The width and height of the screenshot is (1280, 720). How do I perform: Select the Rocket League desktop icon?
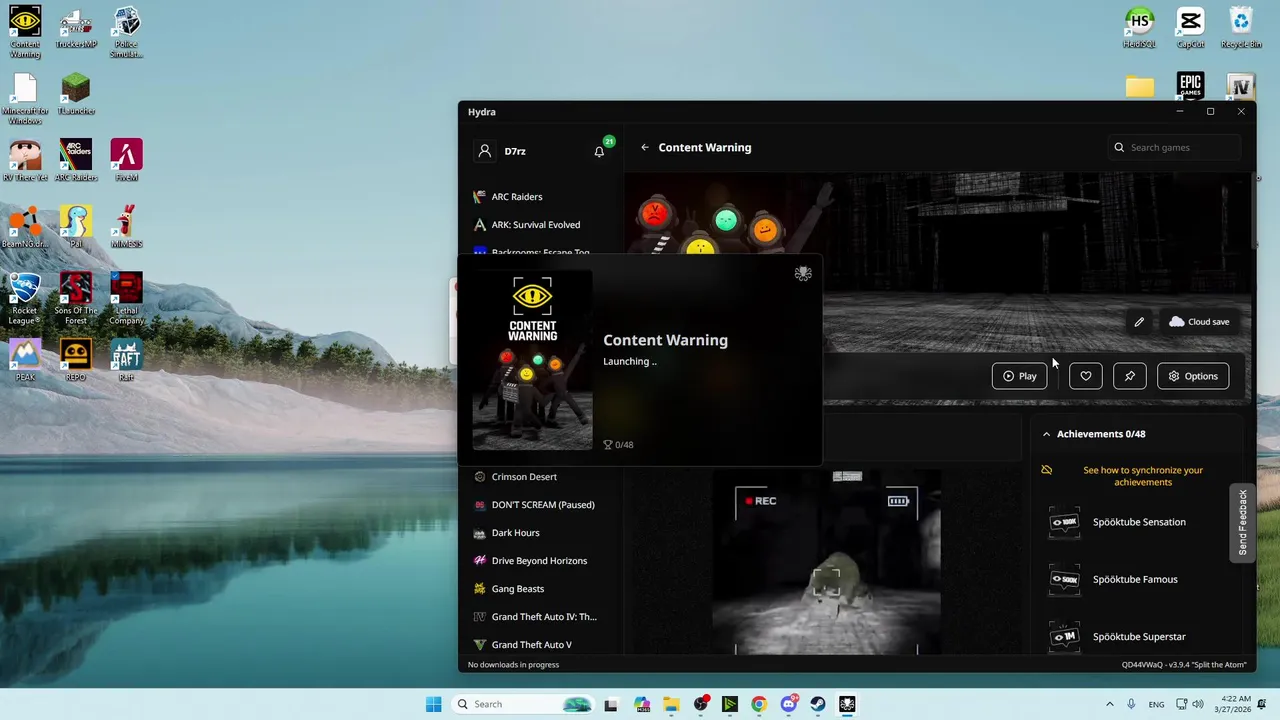tap(25, 298)
